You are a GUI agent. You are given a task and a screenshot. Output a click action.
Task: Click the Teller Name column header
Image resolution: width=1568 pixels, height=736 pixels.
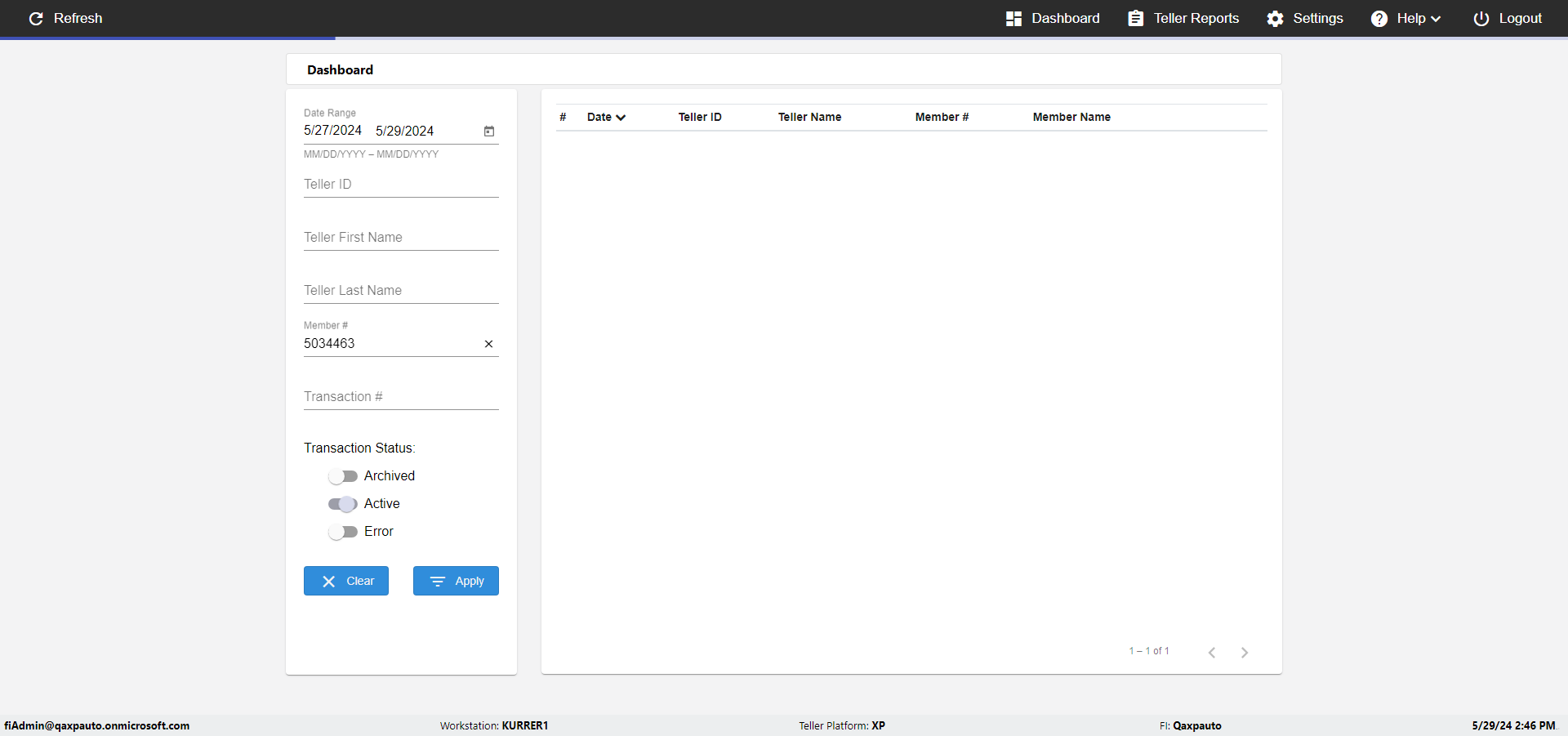(x=809, y=117)
